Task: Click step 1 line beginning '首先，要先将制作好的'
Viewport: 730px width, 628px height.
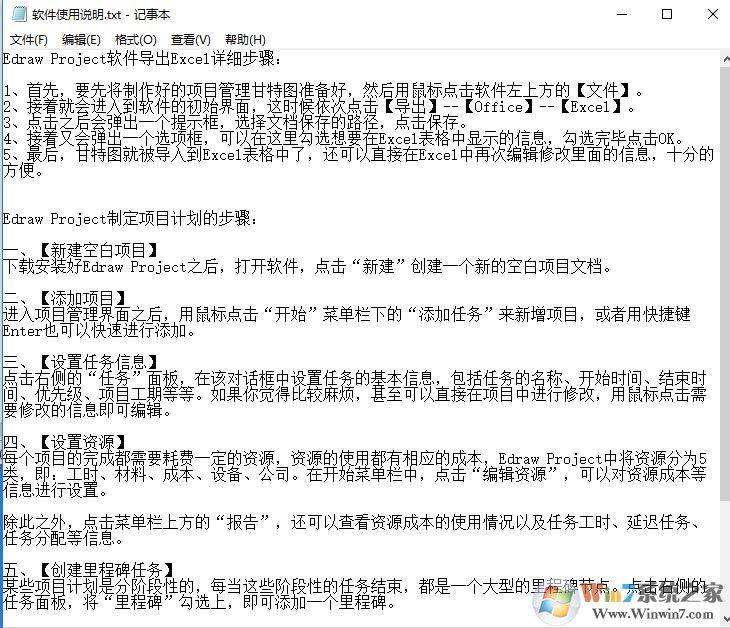Action: [x=323, y=90]
